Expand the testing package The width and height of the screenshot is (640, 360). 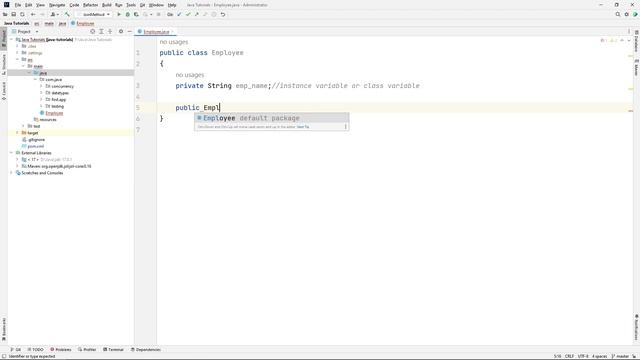[x=41, y=106]
